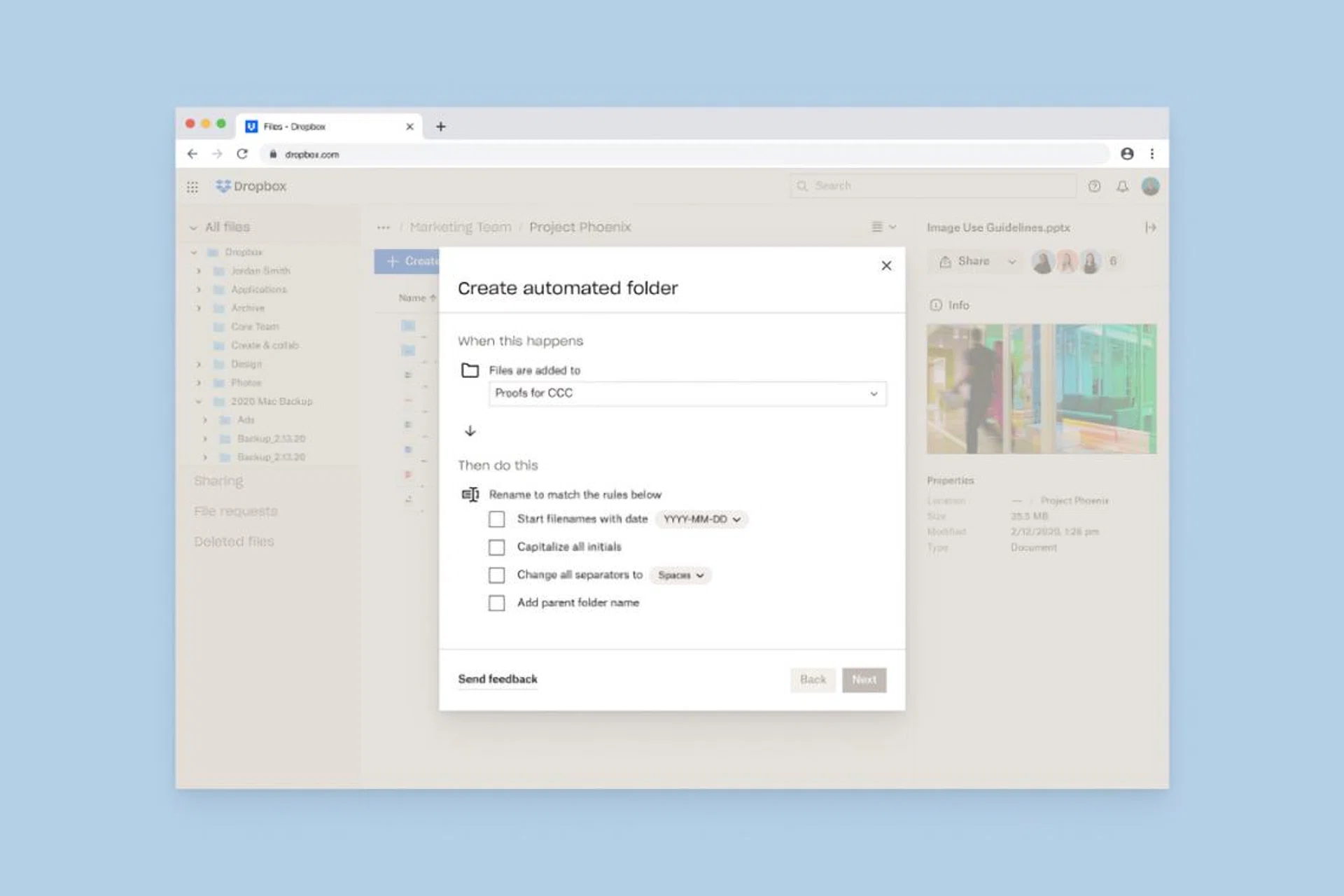Click the browser reload icon

242,154
